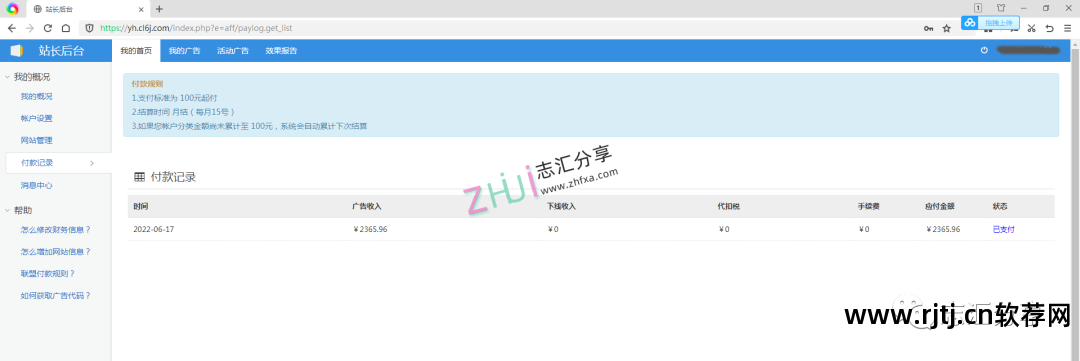Open 消息中心 in sidebar

37,185
